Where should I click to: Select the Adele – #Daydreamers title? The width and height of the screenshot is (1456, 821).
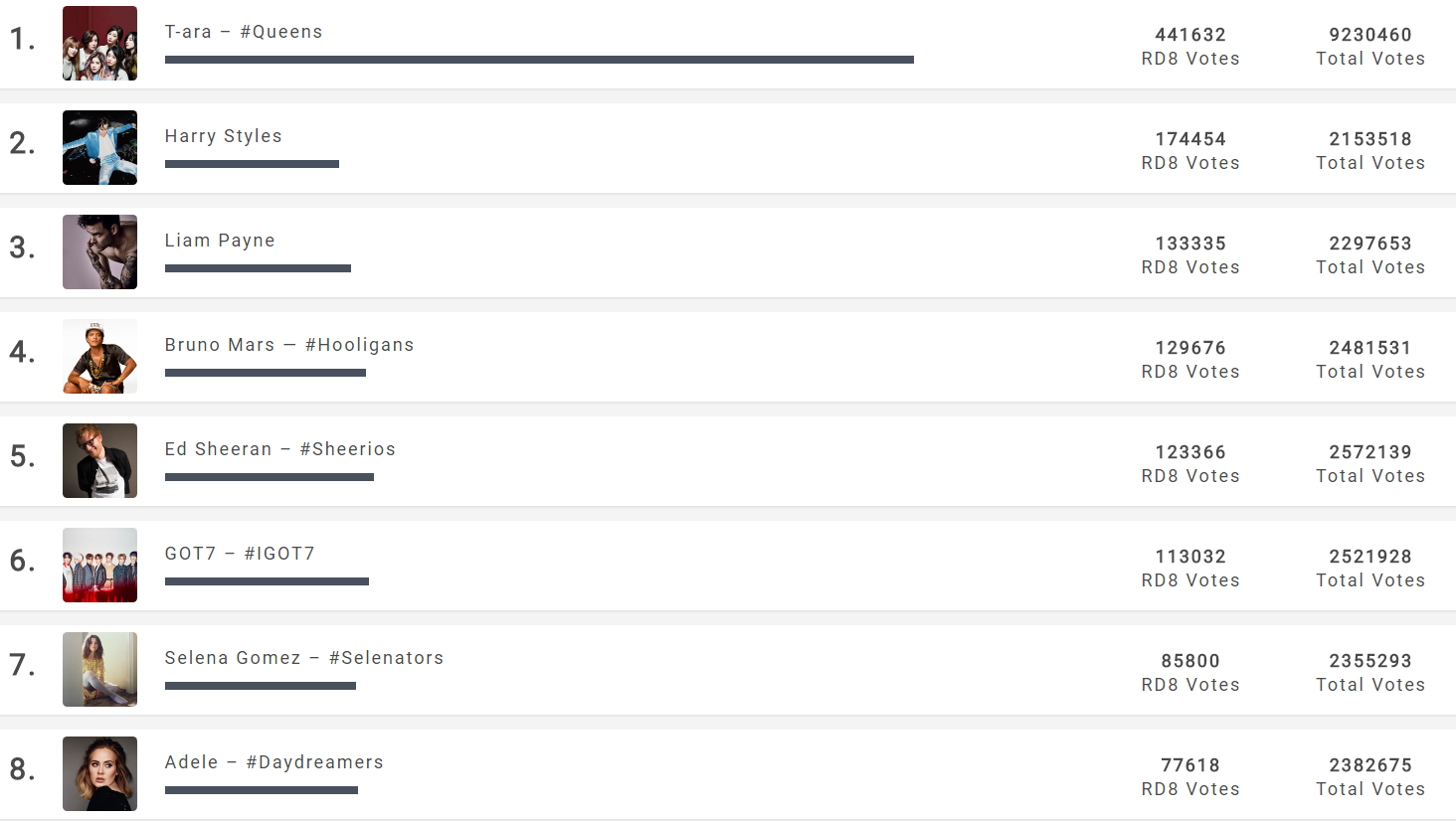click(274, 762)
